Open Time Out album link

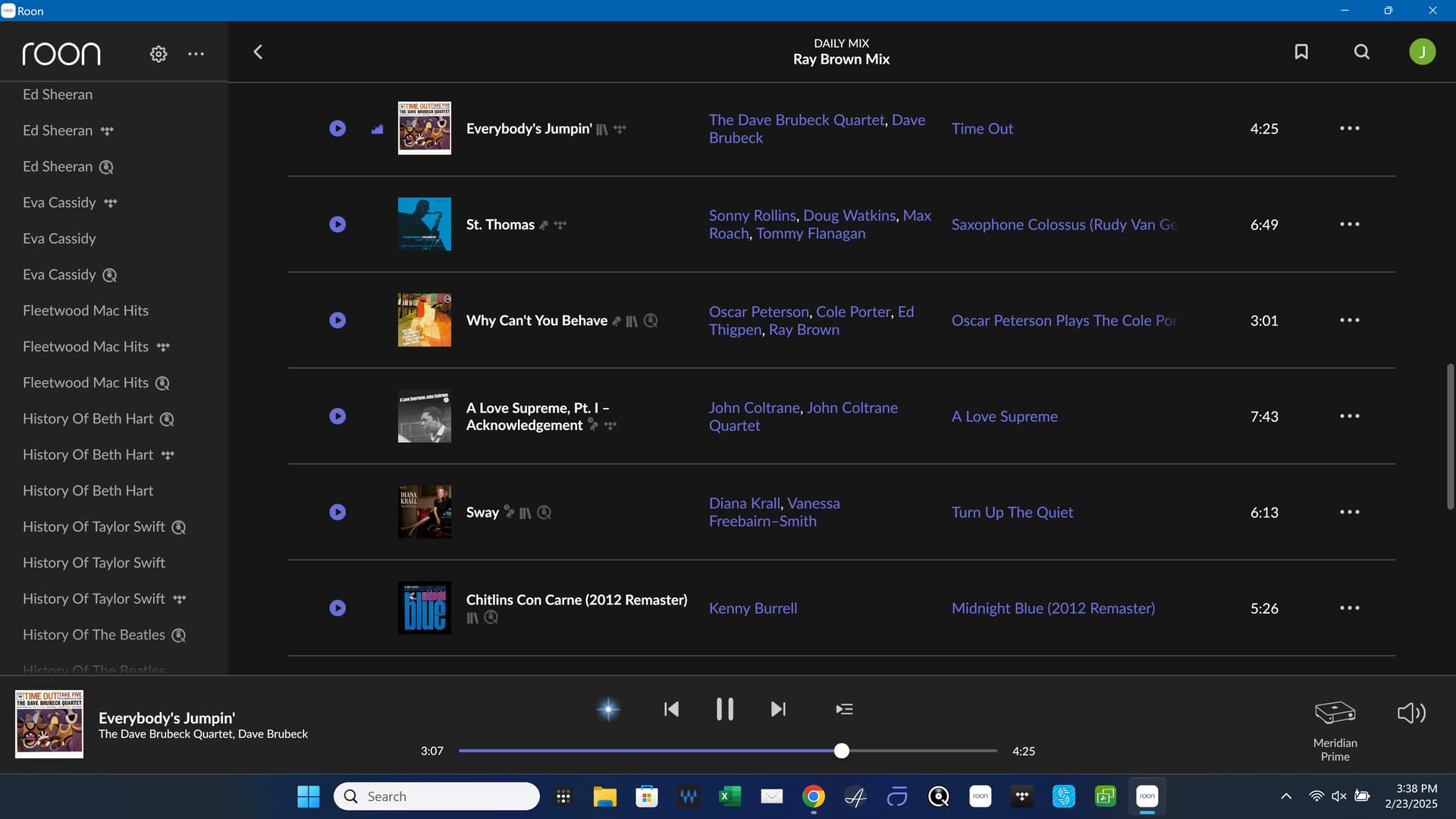982,129
